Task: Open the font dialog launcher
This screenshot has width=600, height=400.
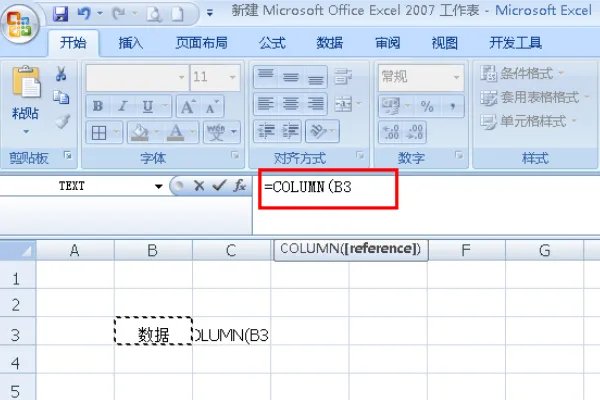Action: click(235, 155)
